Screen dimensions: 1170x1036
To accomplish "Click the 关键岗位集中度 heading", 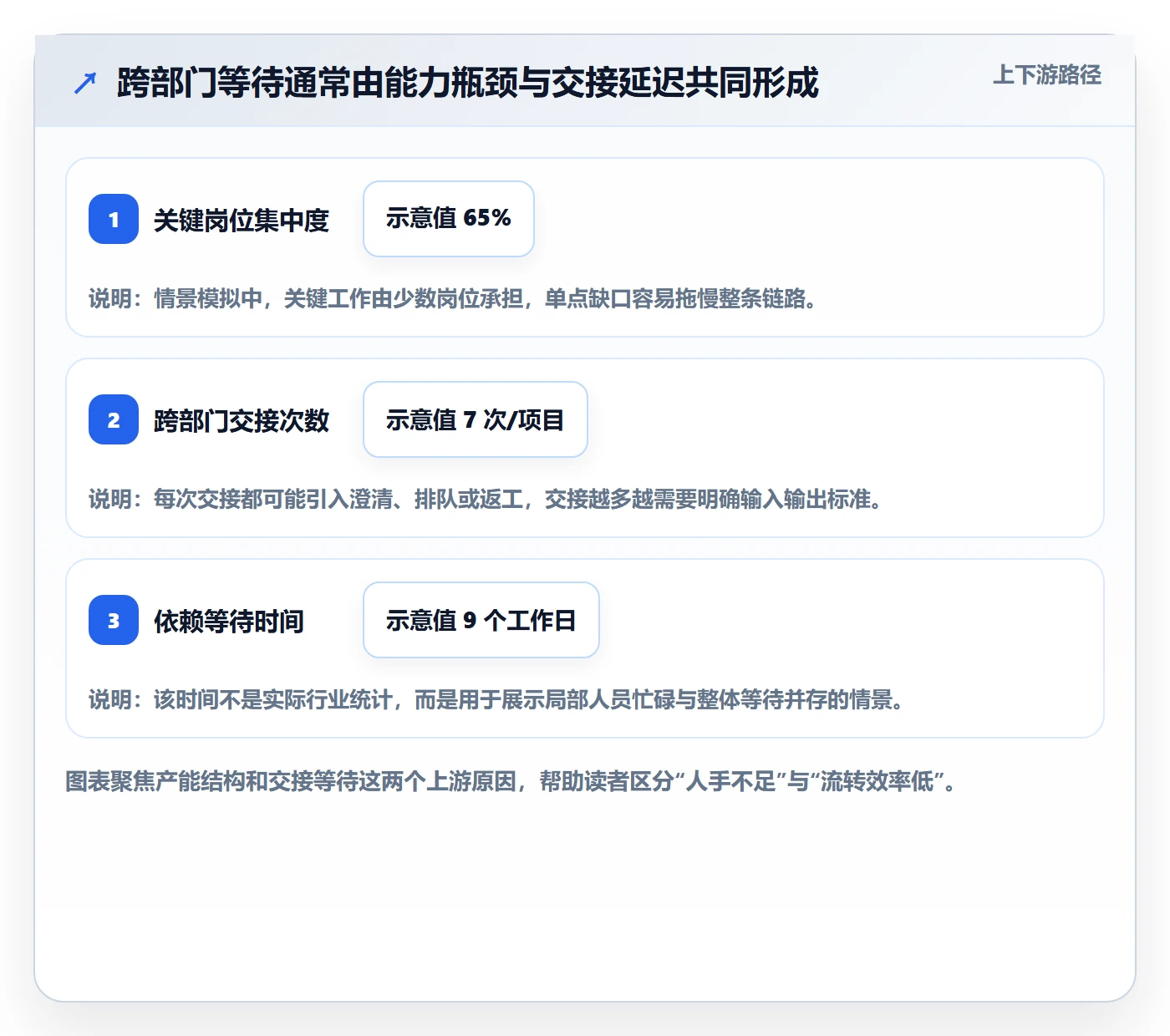I will pyautogui.click(x=242, y=221).
